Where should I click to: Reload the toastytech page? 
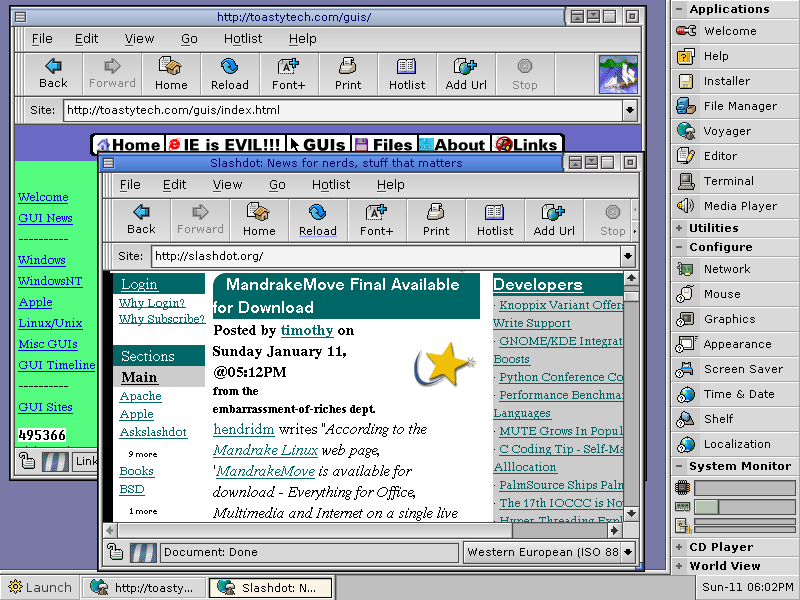pyautogui.click(x=230, y=74)
